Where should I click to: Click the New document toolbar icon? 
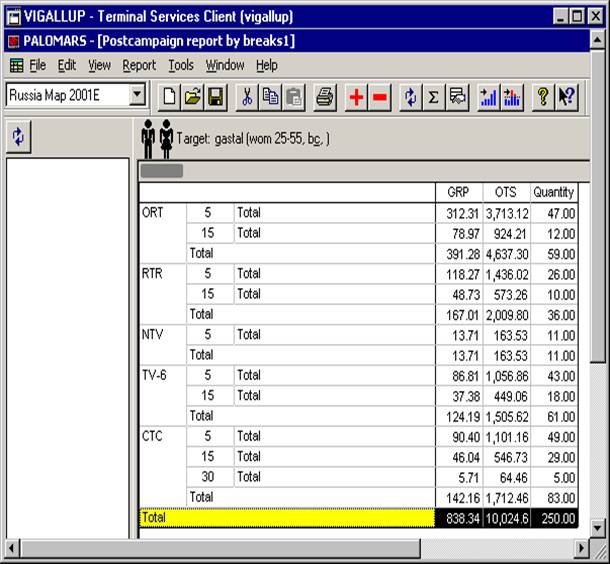(169, 96)
